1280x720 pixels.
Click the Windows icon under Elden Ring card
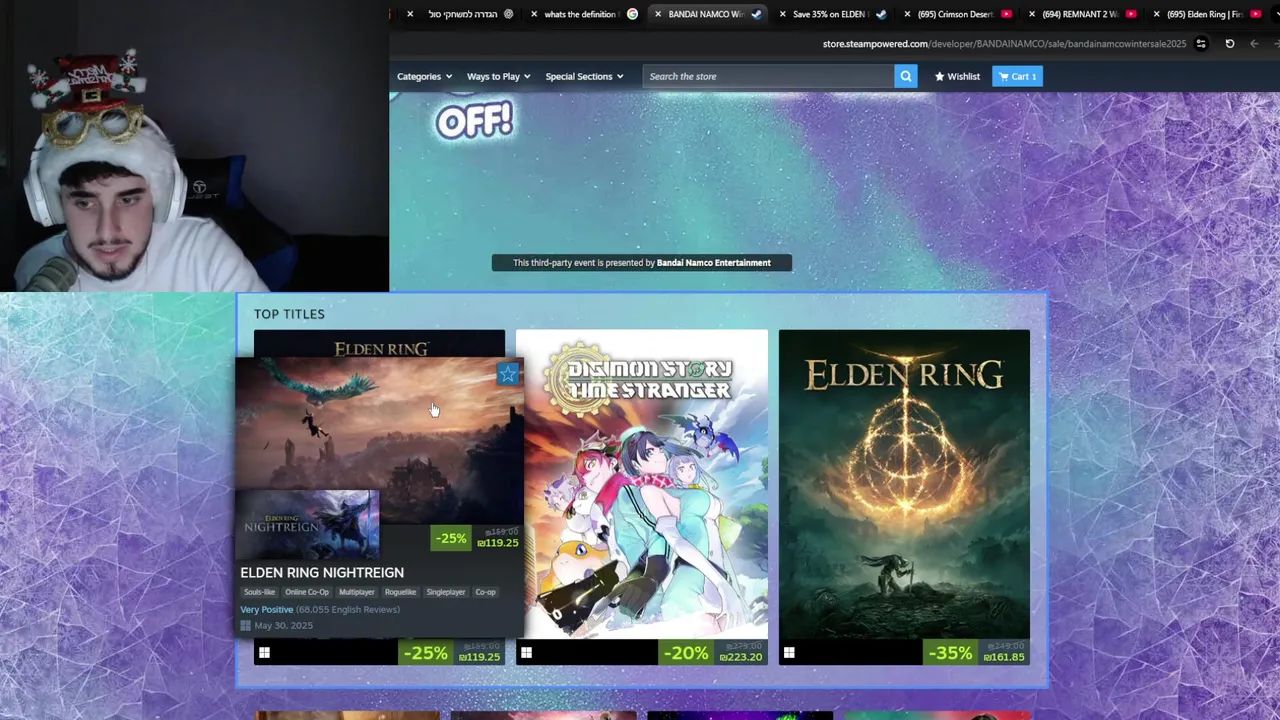(789, 653)
